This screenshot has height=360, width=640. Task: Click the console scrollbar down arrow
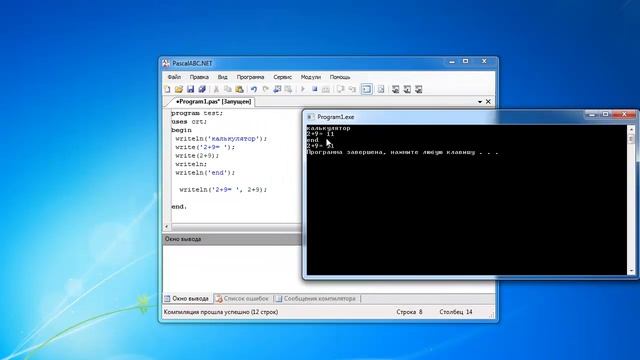631,271
